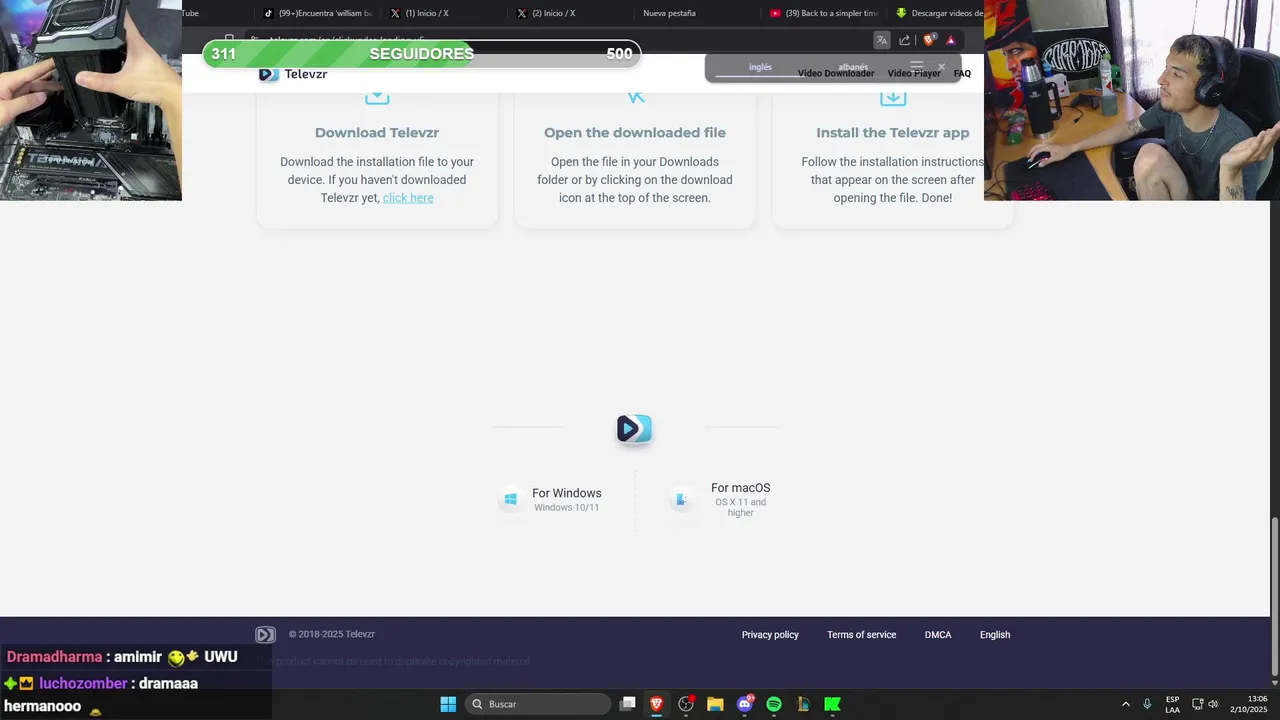1280x720 pixels.
Task: Open File Explorer from the taskbar
Action: 715,704
